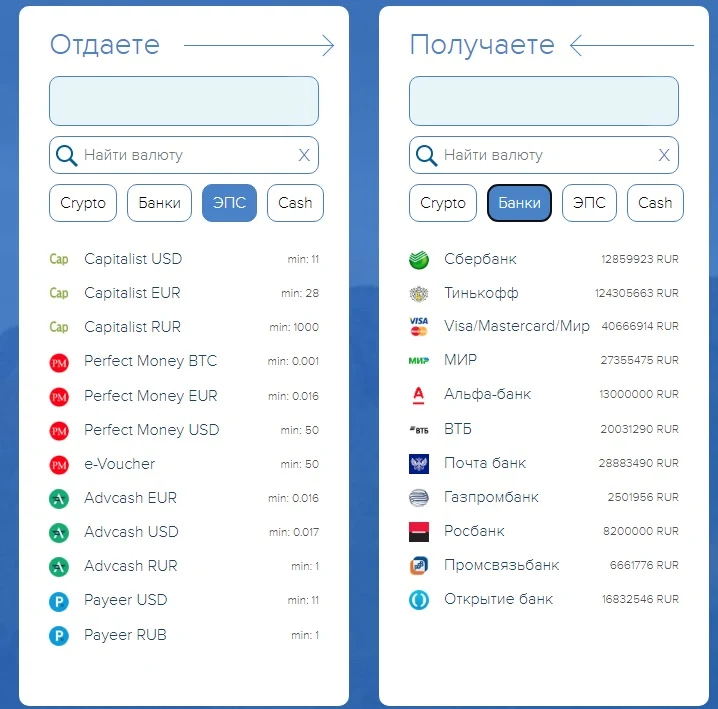Click the Advcash USD green icon
This screenshot has width=718, height=709.
tap(59, 533)
